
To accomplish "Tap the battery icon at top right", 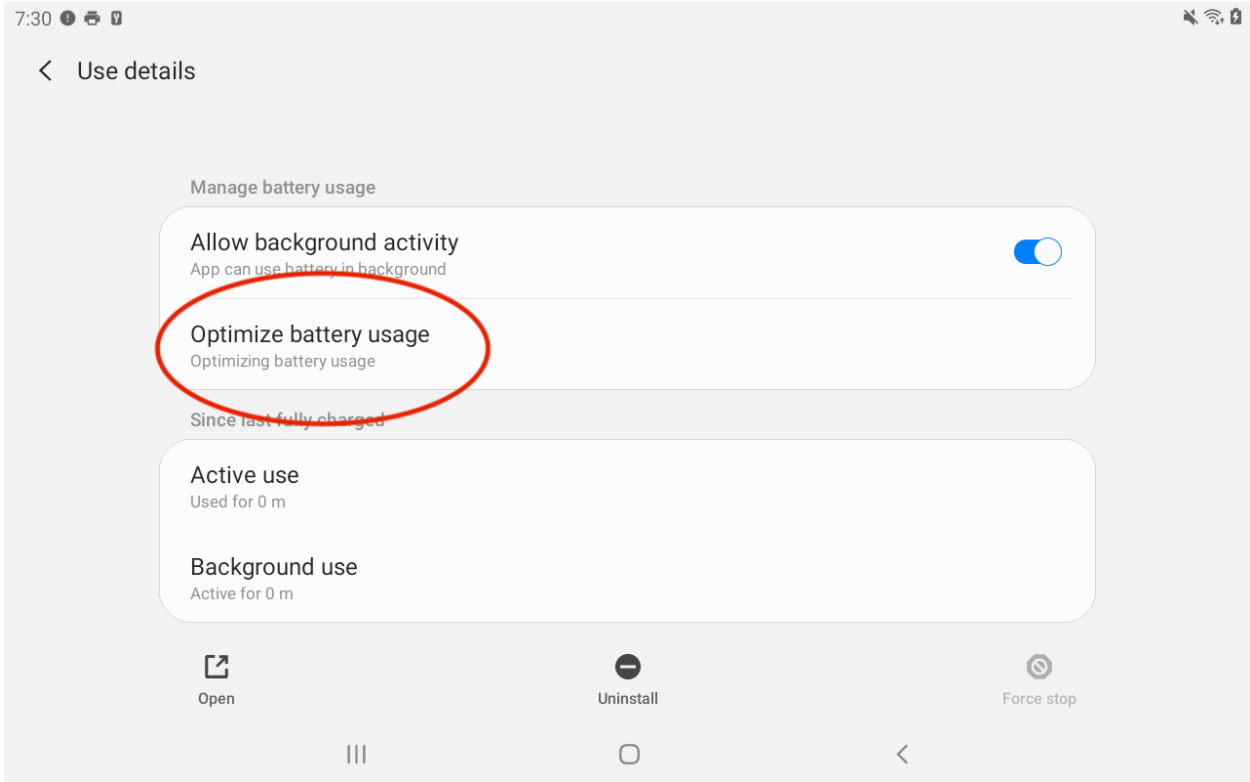I will (1235, 18).
